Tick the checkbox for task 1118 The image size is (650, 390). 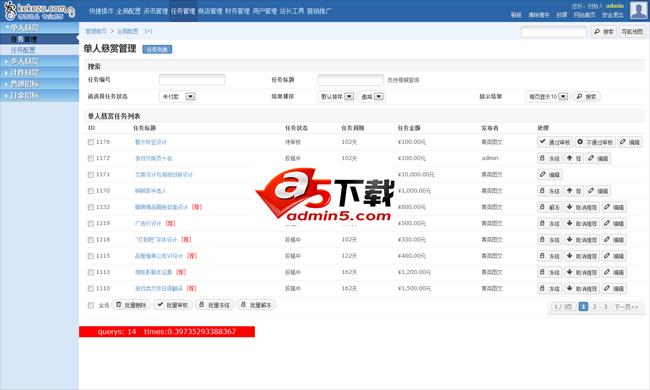[91, 240]
